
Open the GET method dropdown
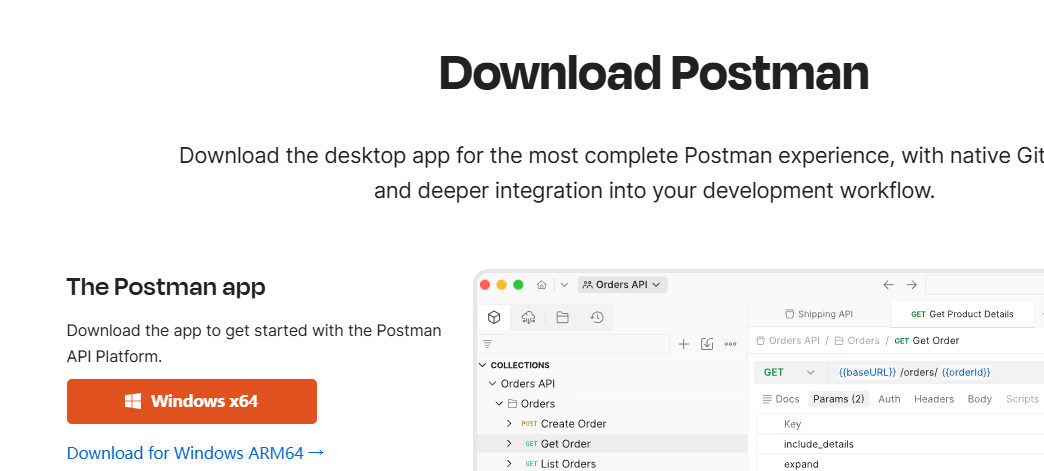tap(789, 372)
